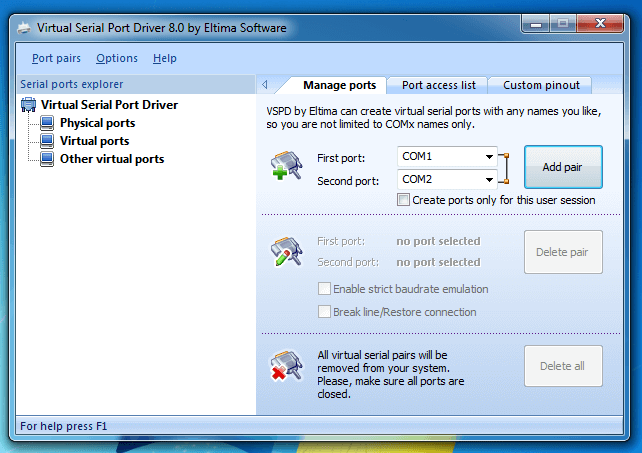Click the edit pair pencil plug icon

pyautogui.click(x=286, y=251)
